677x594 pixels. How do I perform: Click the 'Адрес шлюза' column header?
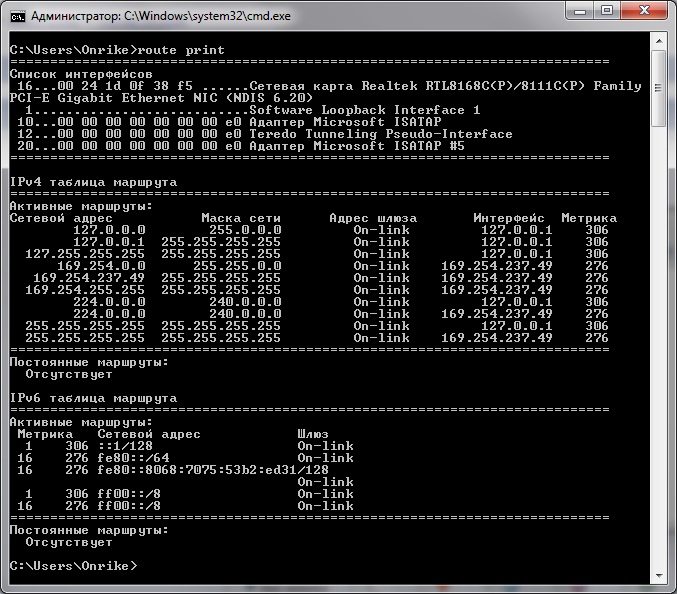tap(372, 218)
